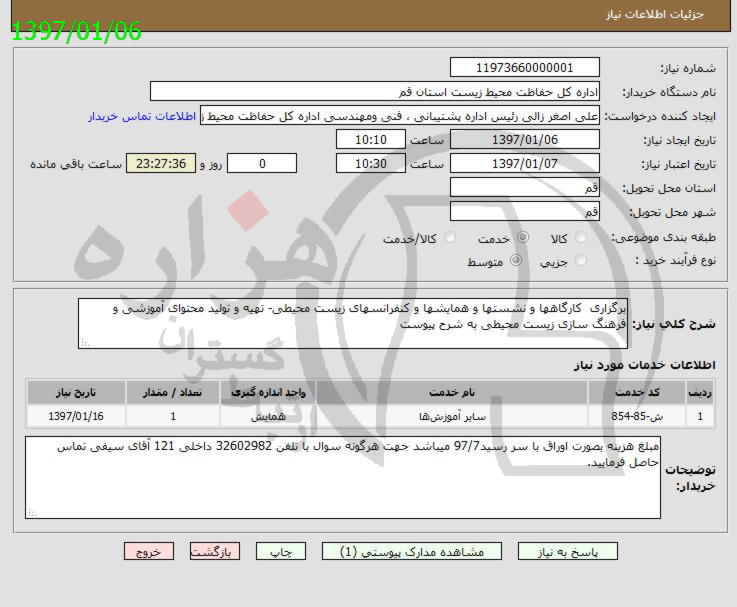Click service name cell سایر آموزش‌ها
Screen dimensions: 737x607
(x=452, y=417)
